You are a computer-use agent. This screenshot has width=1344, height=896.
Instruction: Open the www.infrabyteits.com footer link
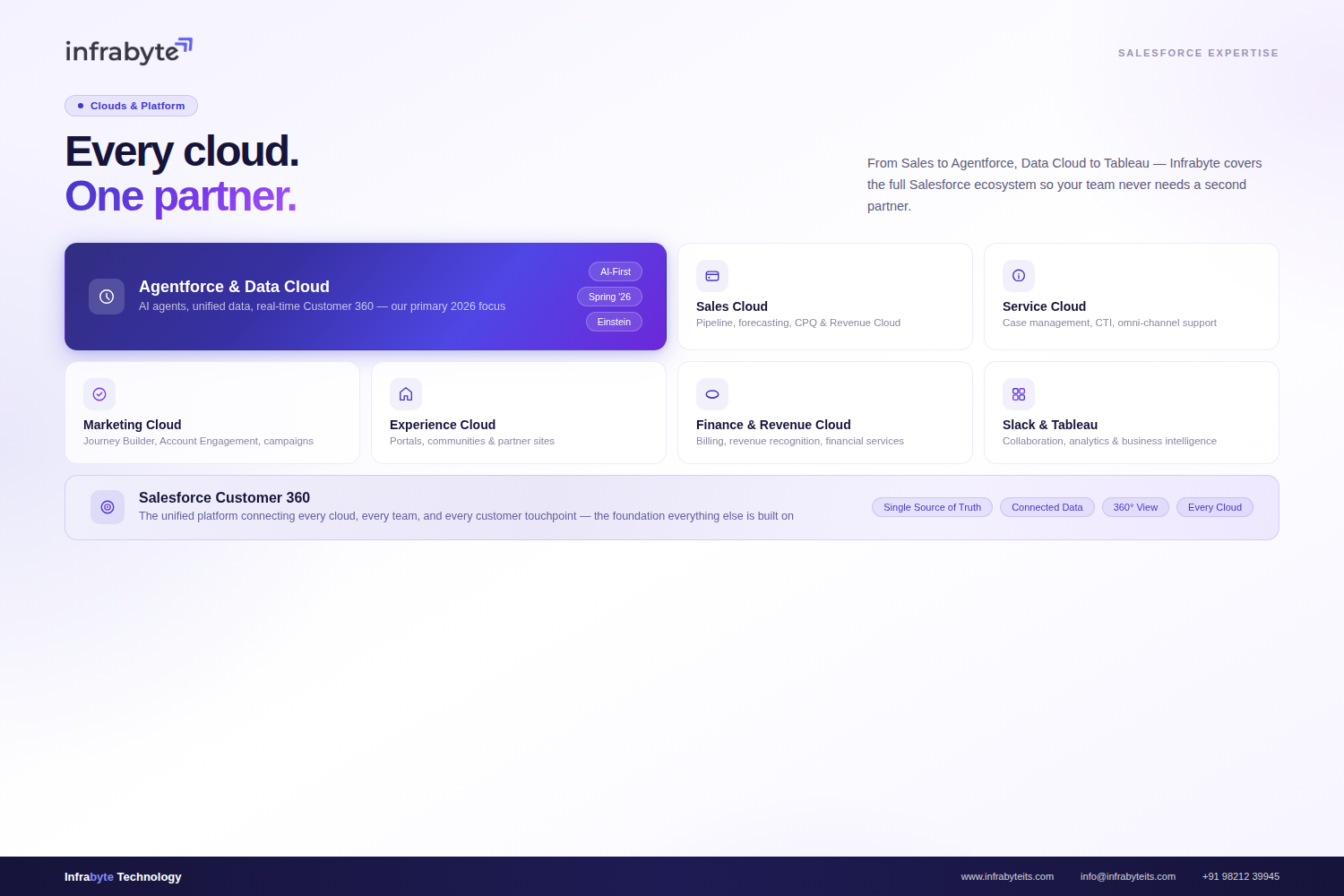click(1007, 876)
